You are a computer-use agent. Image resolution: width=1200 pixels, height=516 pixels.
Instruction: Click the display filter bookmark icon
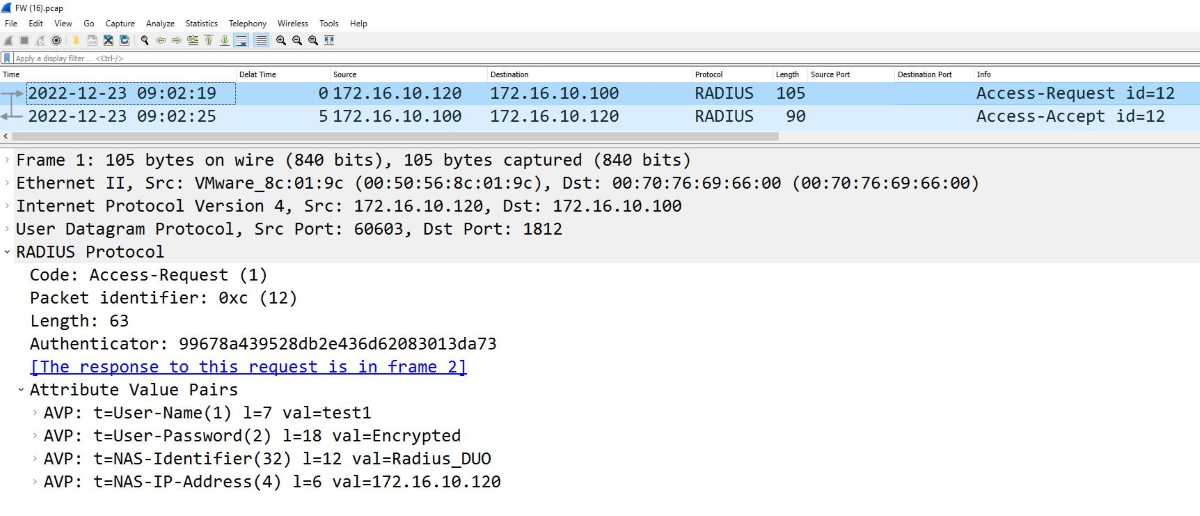coord(8,58)
